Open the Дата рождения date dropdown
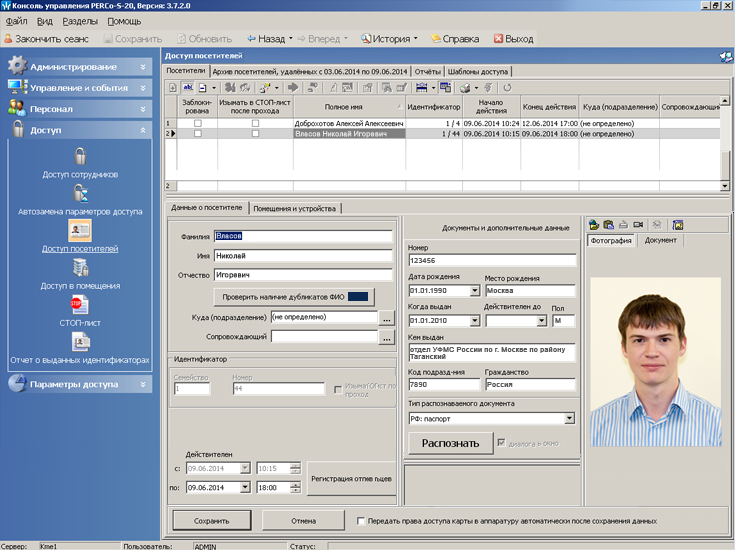The width and height of the screenshot is (735, 550). pos(474,291)
